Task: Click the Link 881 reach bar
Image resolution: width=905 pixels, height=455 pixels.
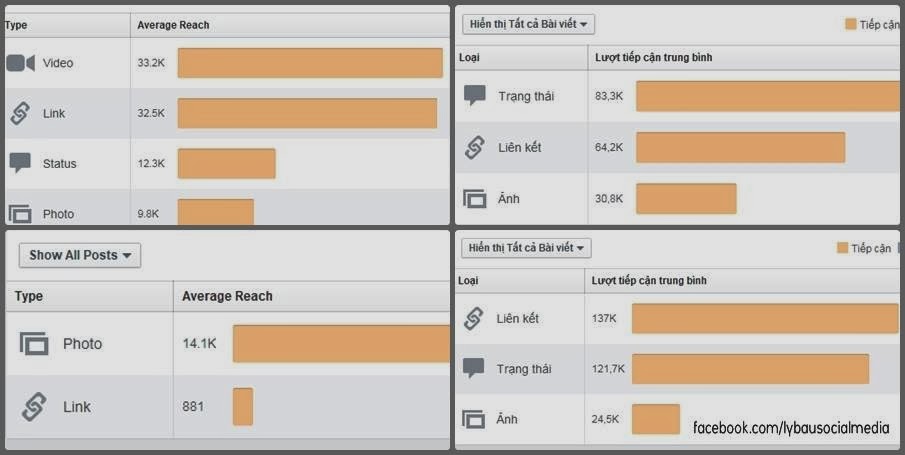Action: coord(243,406)
